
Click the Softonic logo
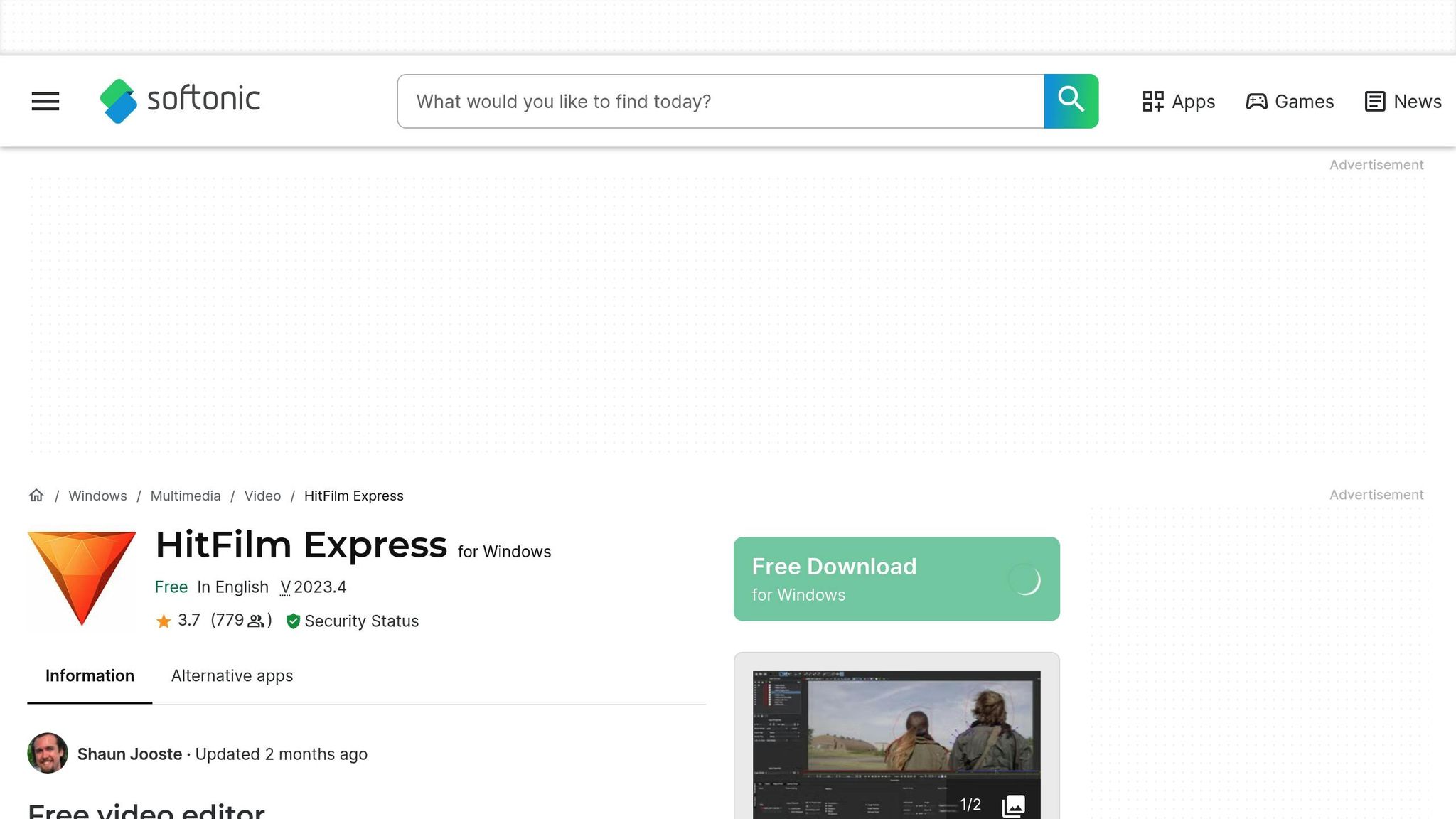tap(179, 100)
